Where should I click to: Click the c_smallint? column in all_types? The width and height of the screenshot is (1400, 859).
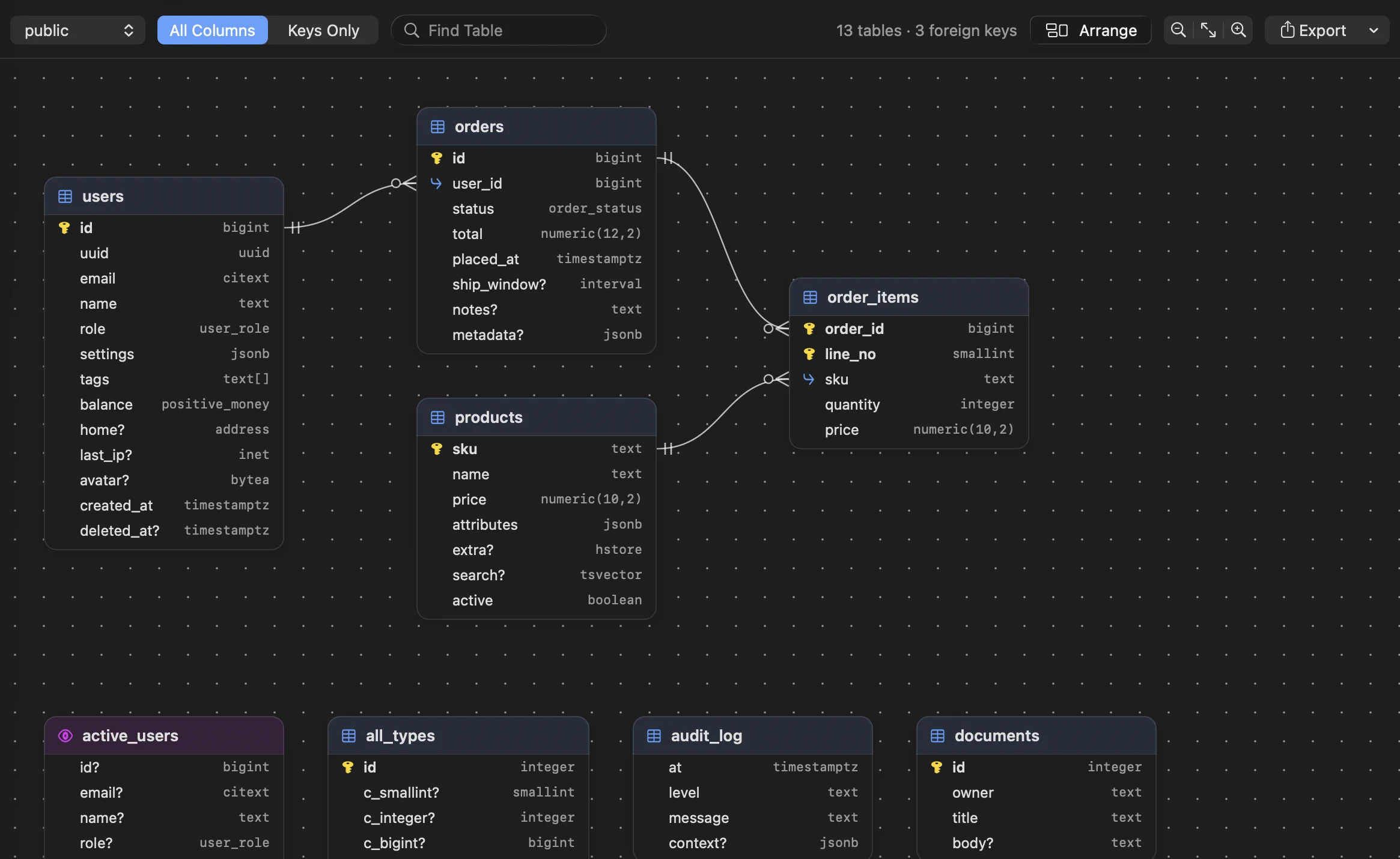tap(458, 792)
